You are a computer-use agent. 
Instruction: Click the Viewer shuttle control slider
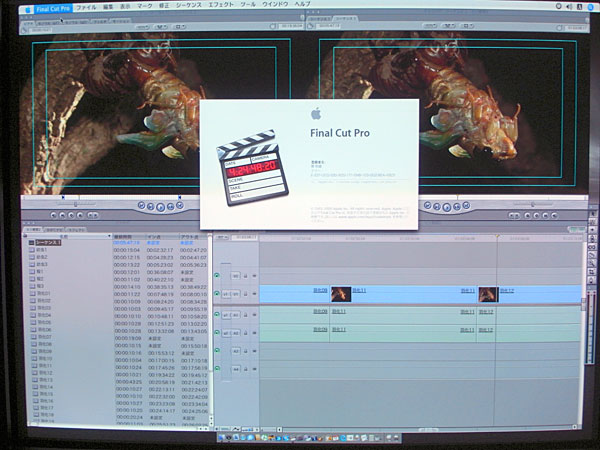coord(76,204)
